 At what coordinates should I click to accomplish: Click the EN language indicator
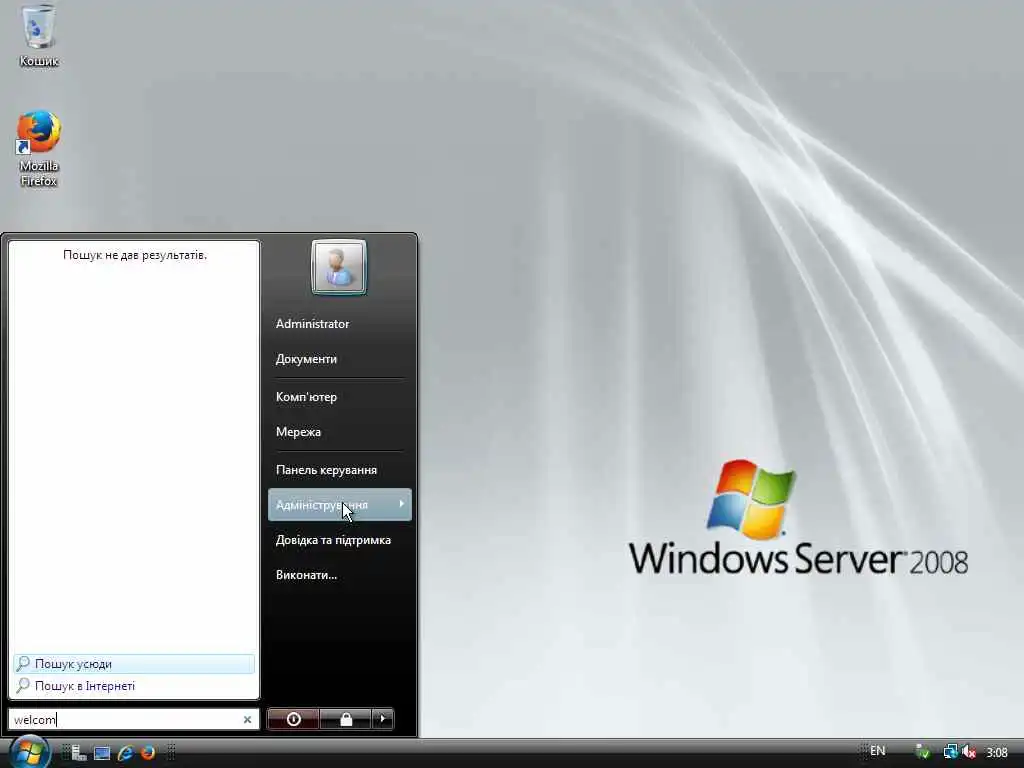click(878, 751)
